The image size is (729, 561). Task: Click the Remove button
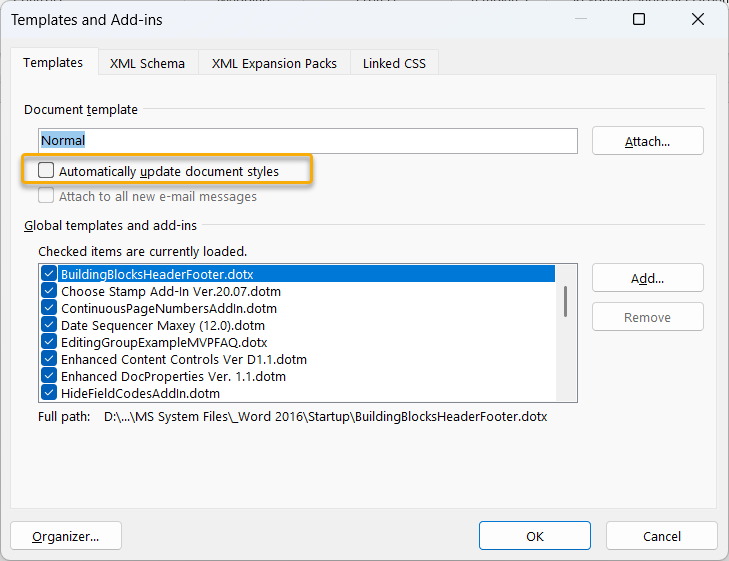tap(648, 317)
